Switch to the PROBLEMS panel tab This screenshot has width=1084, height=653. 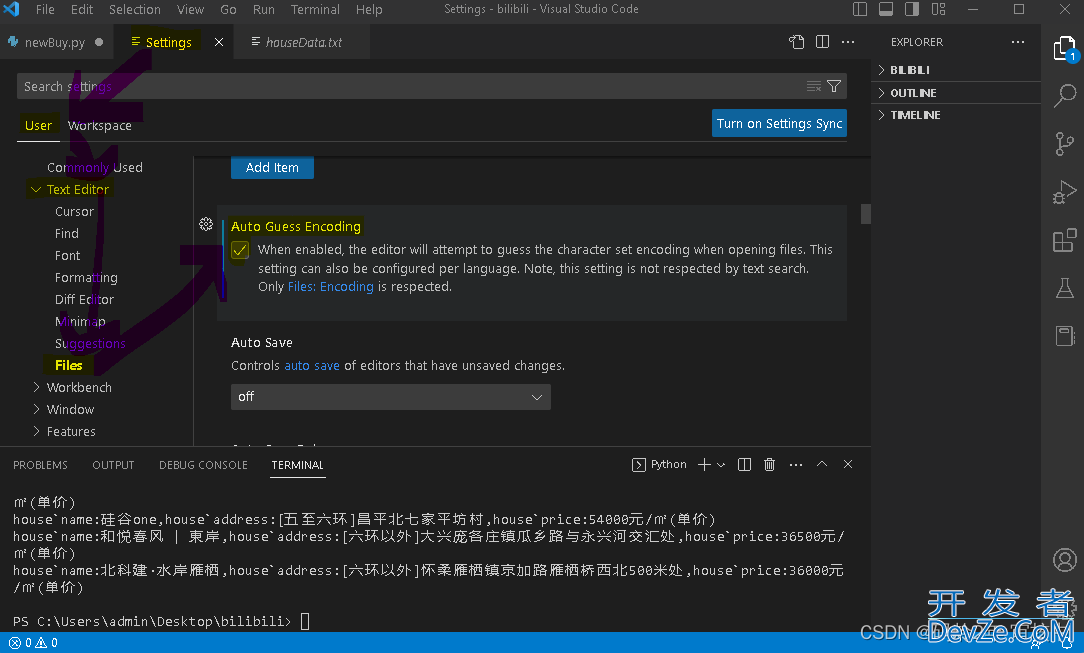(x=41, y=465)
